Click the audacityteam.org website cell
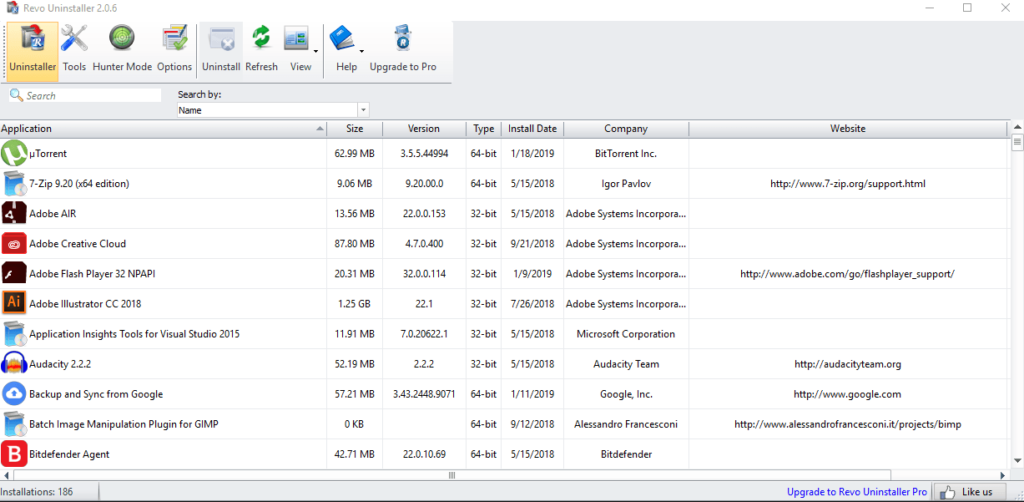The height and width of the screenshot is (502, 1024). [x=848, y=364]
